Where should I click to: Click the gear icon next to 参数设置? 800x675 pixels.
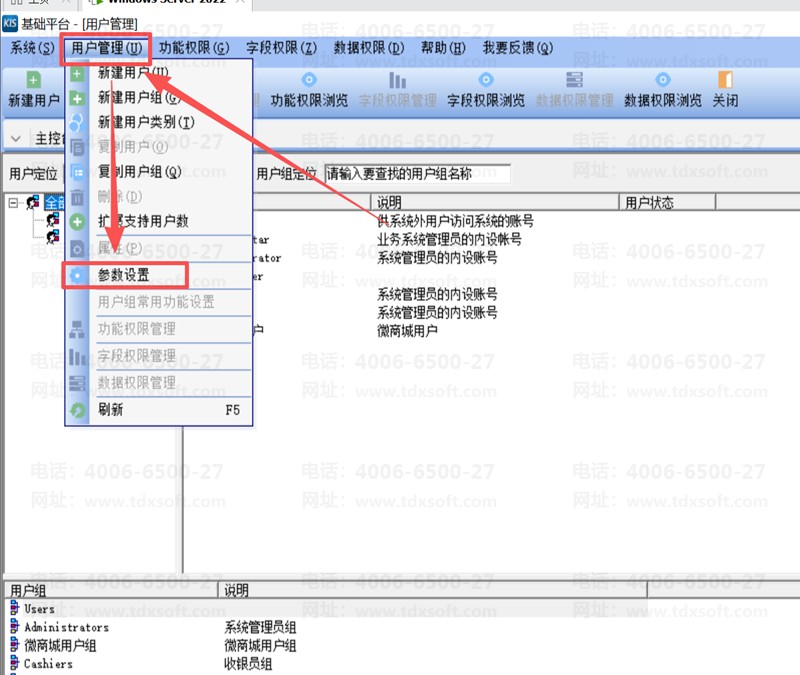point(77,275)
